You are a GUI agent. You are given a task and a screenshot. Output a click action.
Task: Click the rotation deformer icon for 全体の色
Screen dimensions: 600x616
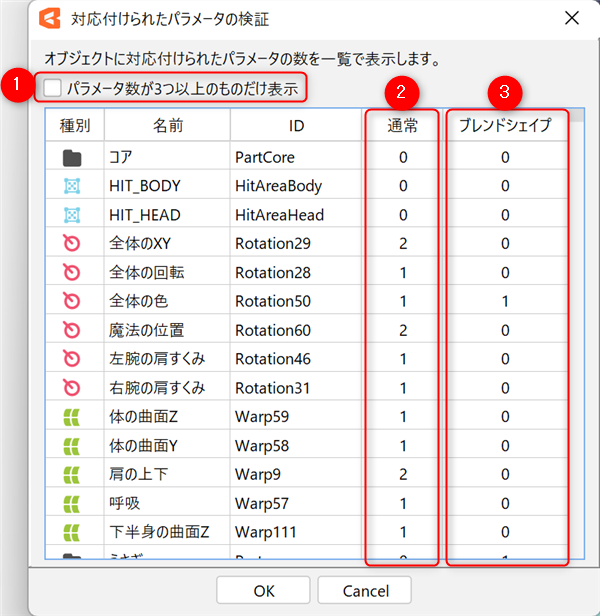coord(71,301)
